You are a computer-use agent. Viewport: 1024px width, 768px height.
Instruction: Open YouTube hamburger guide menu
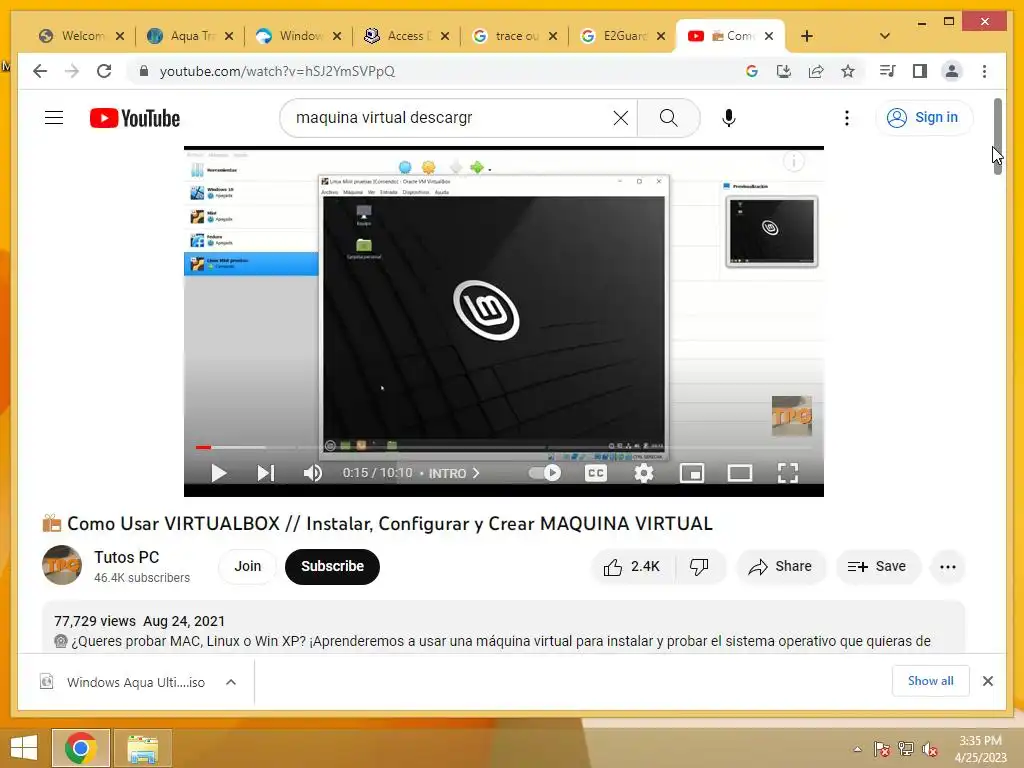click(x=54, y=118)
